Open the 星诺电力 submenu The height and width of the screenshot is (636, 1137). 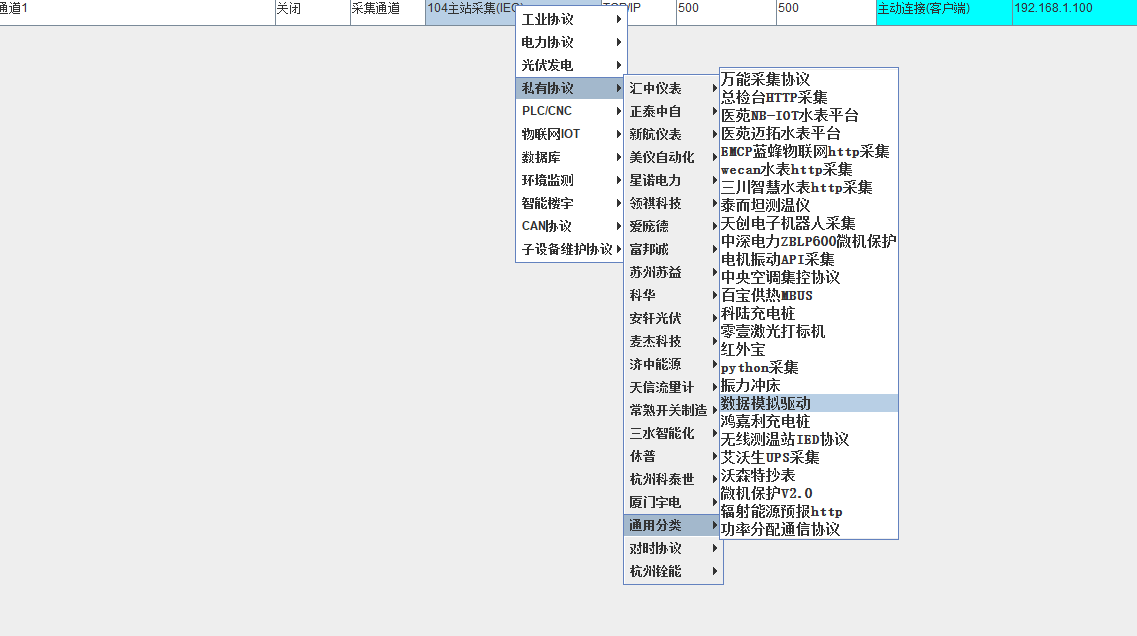673,181
